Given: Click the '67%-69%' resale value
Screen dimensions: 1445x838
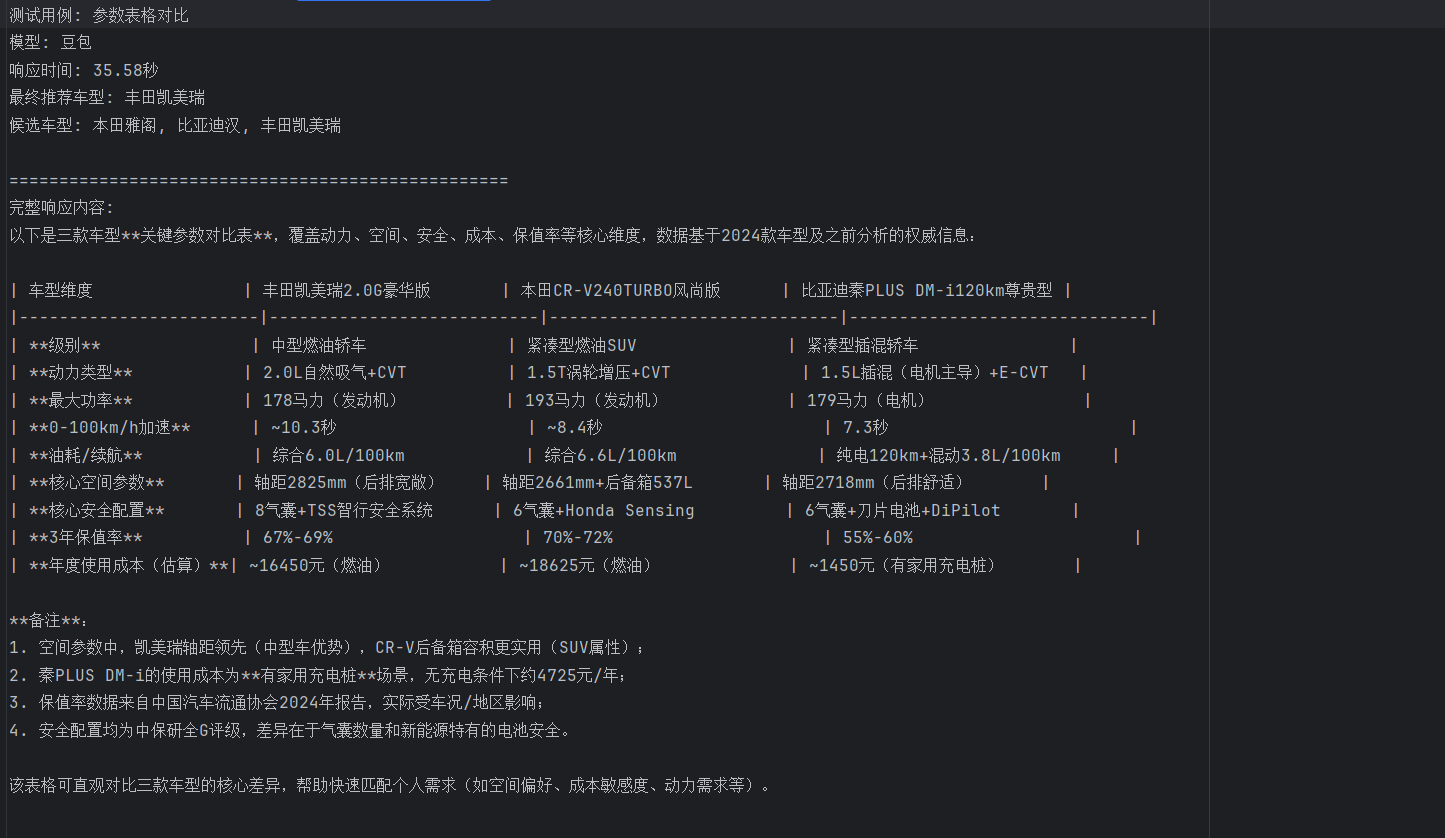Looking at the screenshot, I should [x=298, y=537].
